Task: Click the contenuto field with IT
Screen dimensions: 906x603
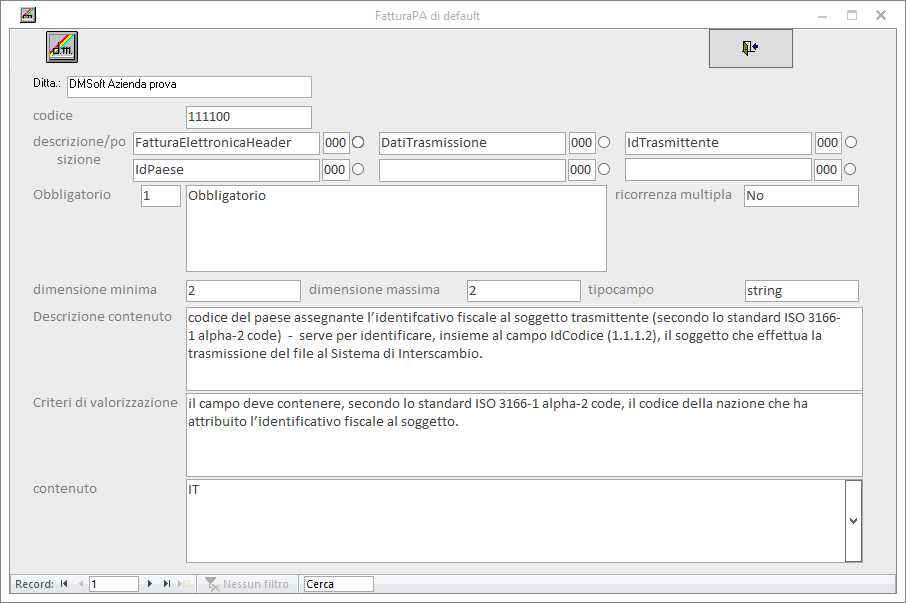Action: (x=516, y=521)
